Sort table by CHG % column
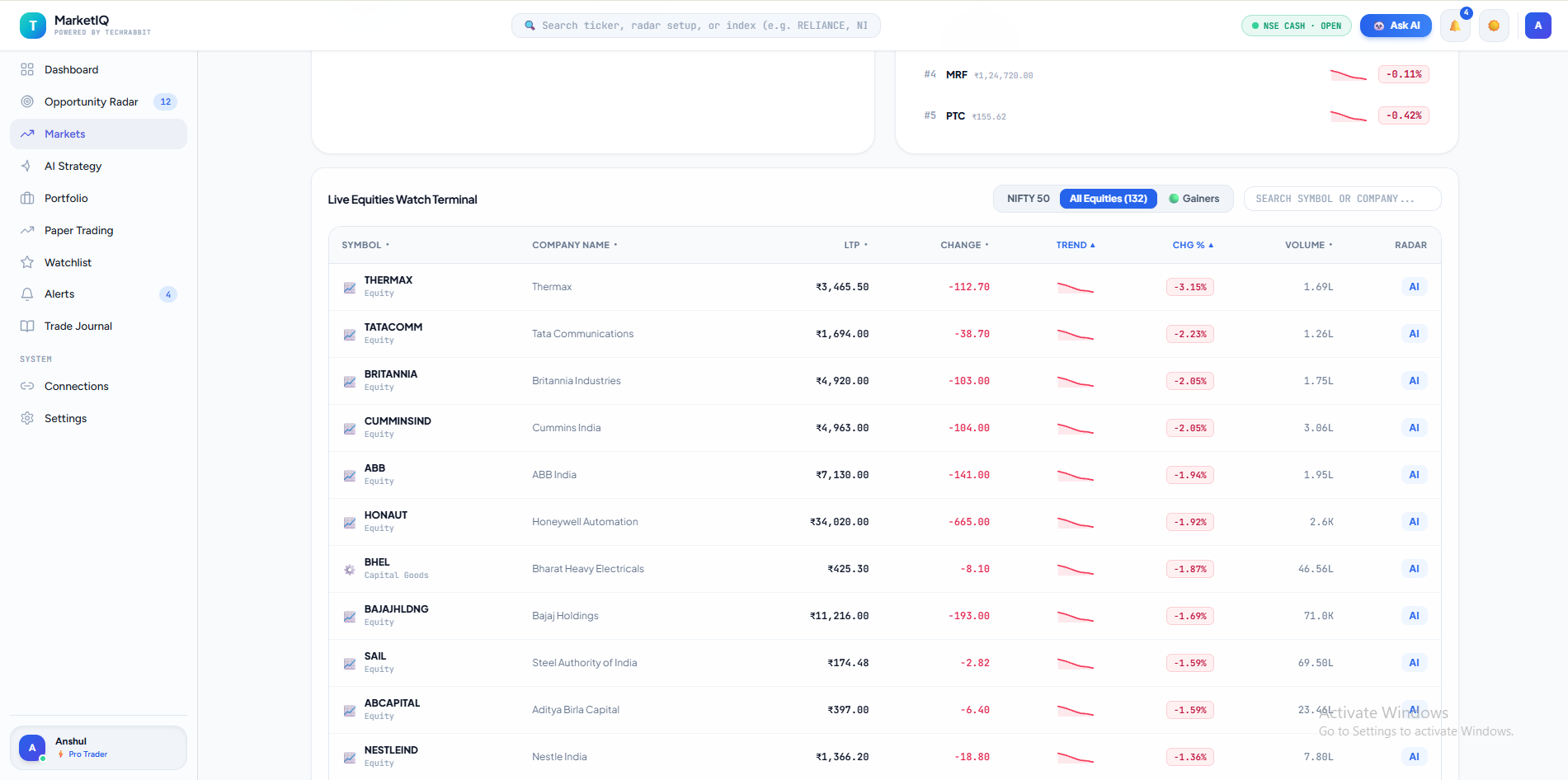The height and width of the screenshot is (780, 1568). [x=1193, y=246]
